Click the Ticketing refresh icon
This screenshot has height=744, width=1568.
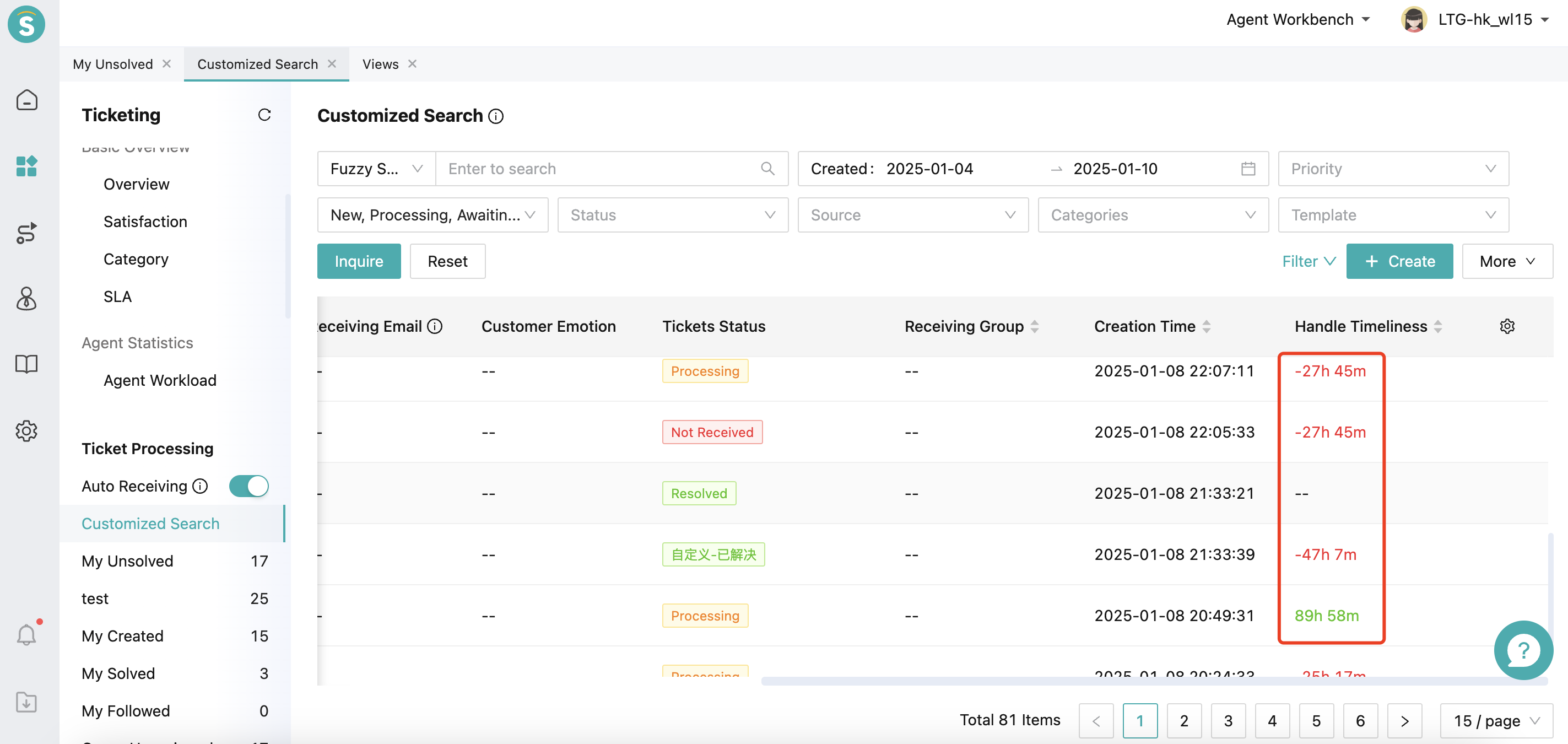pyautogui.click(x=264, y=115)
